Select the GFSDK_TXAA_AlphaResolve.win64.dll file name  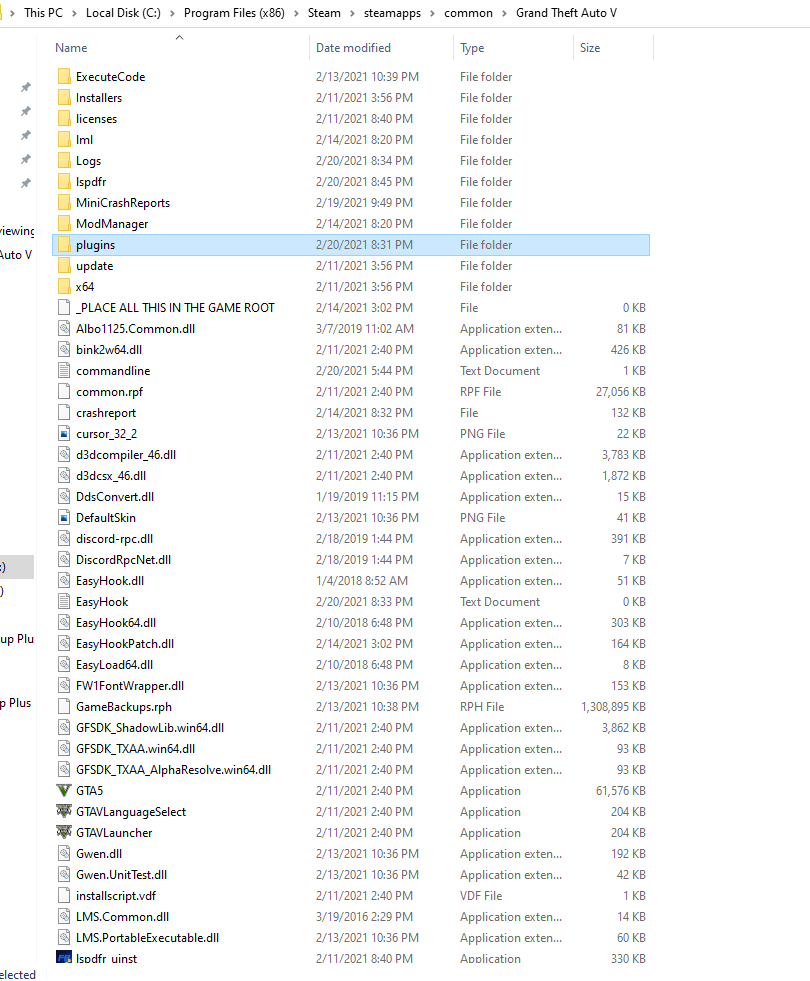(x=173, y=770)
